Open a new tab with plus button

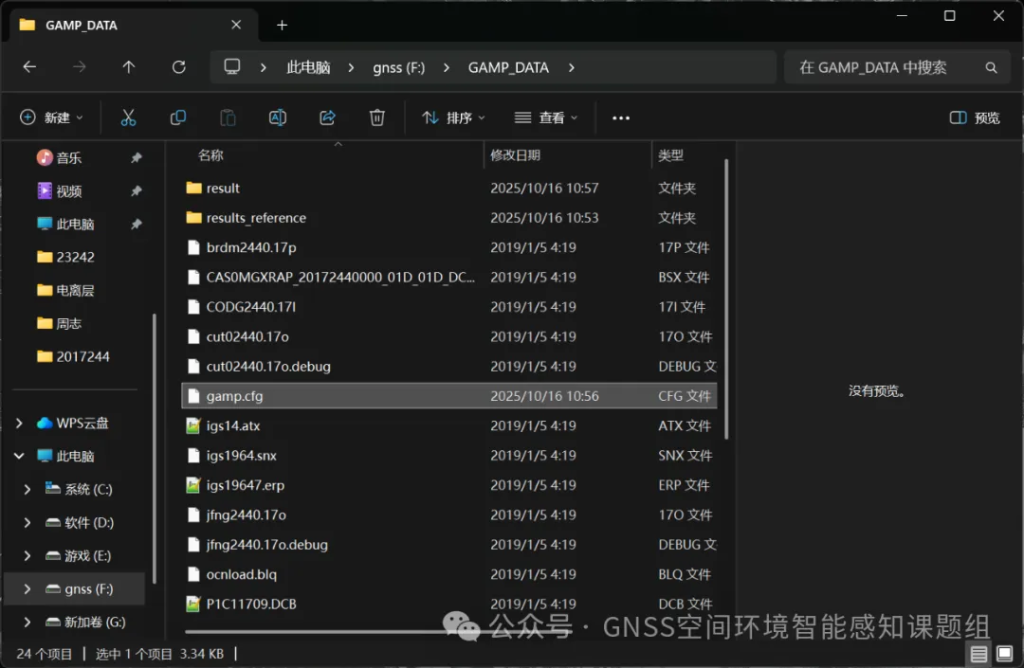282,25
